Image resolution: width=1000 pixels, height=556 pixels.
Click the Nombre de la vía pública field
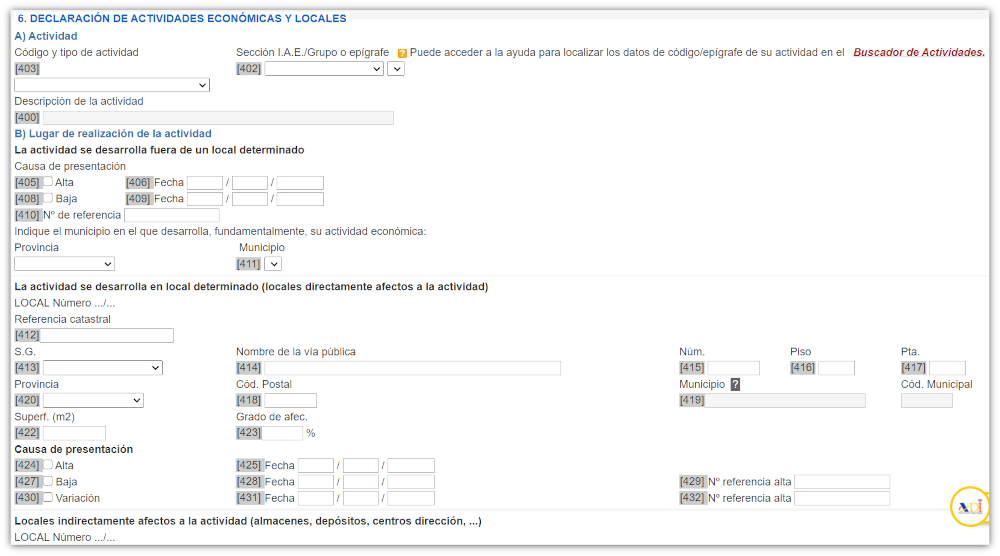413,368
